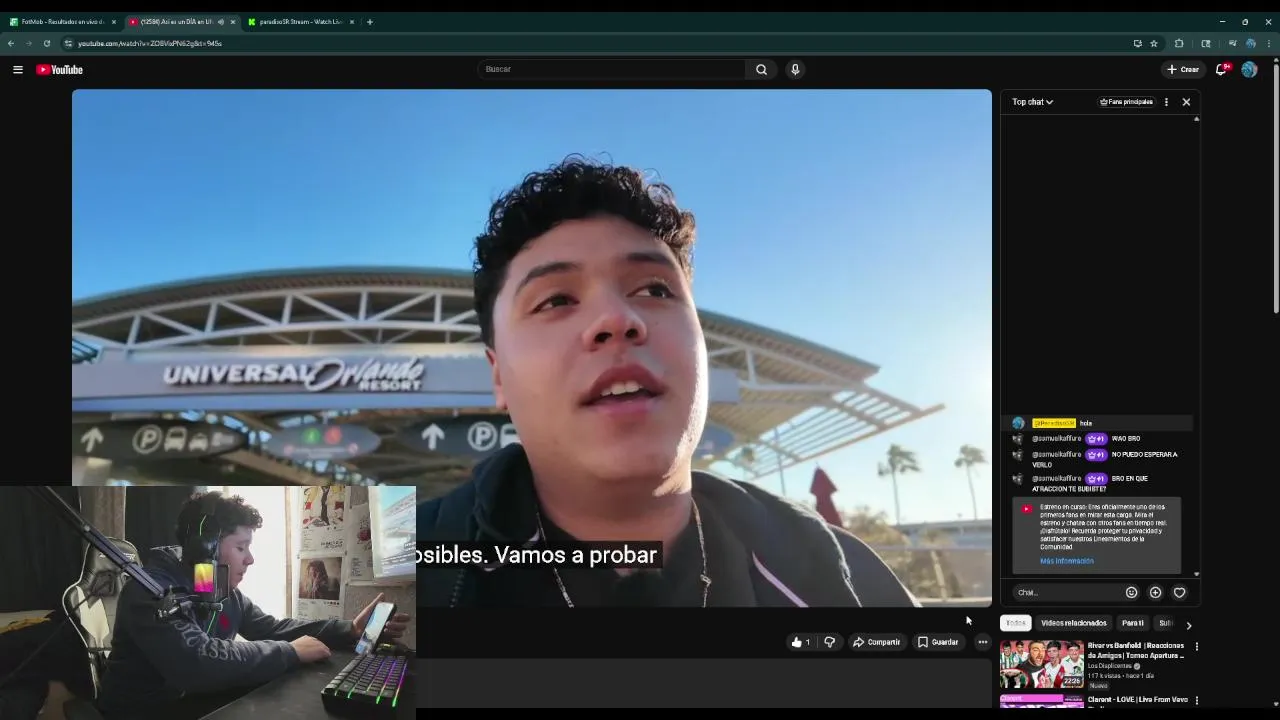
Task: Open the River vs Banfield video title
Action: pyautogui.click(x=1137, y=650)
